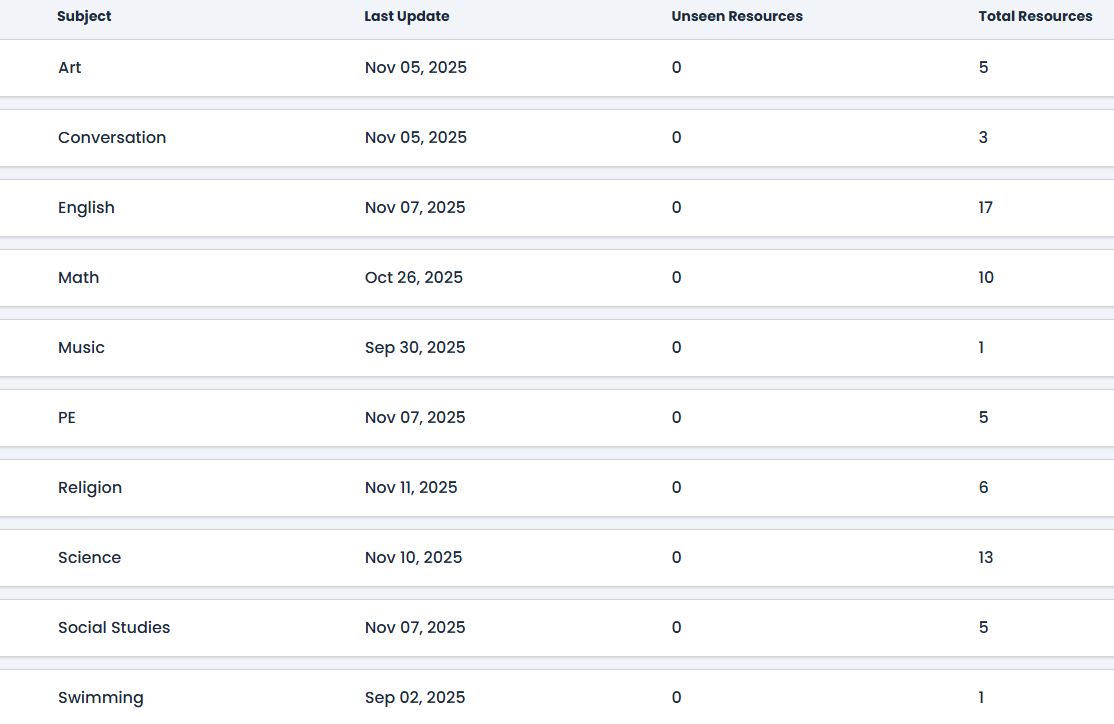Select the PE subject row

click(x=67, y=418)
